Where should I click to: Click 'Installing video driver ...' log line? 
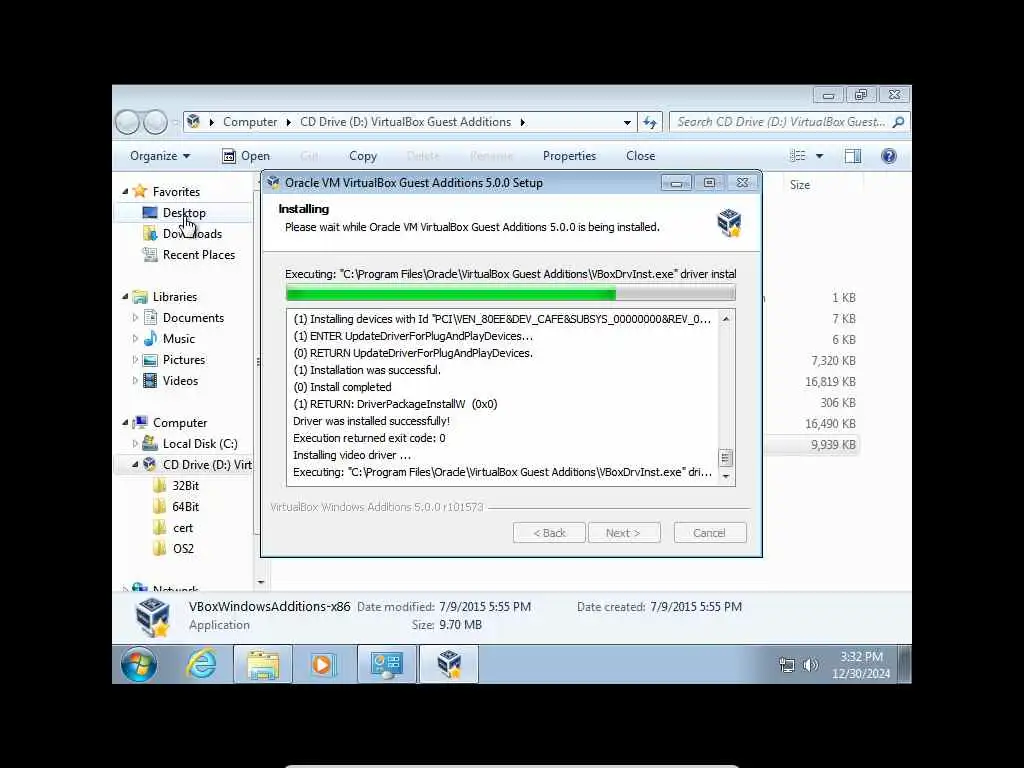click(x=352, y=455)
